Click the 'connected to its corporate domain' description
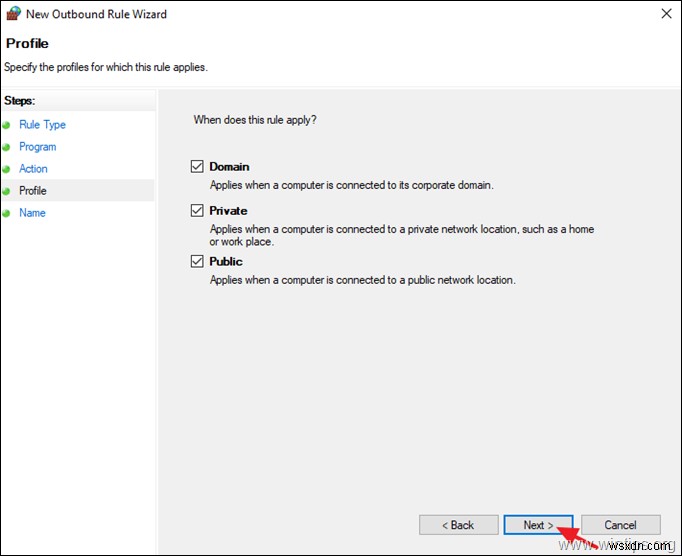Viewport: 682px width, 556px height. pos(351,185)
